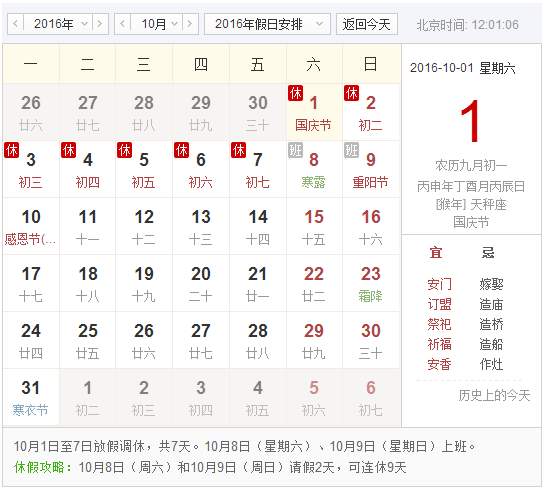The image size is (547, 490).
Task: Click the 返回今天 button
Action: coord(367,24)
